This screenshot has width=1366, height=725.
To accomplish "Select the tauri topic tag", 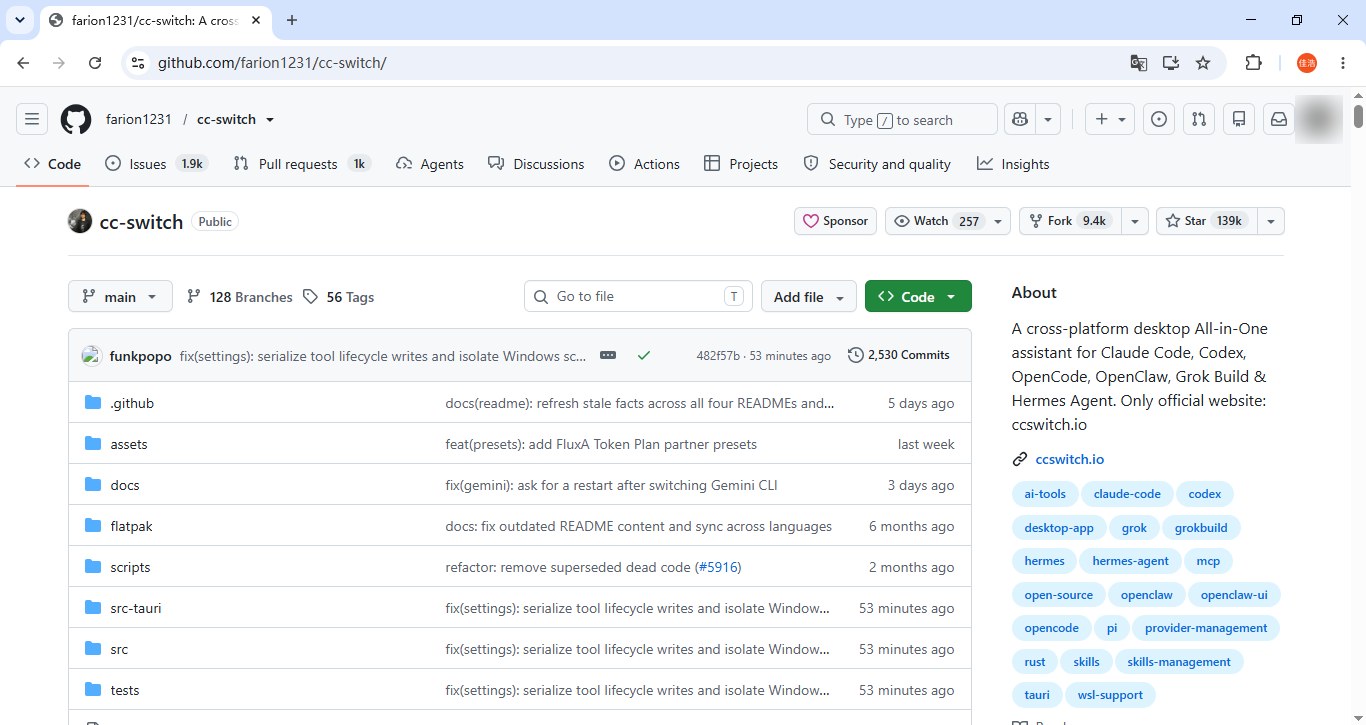I will pos(1037,695).
